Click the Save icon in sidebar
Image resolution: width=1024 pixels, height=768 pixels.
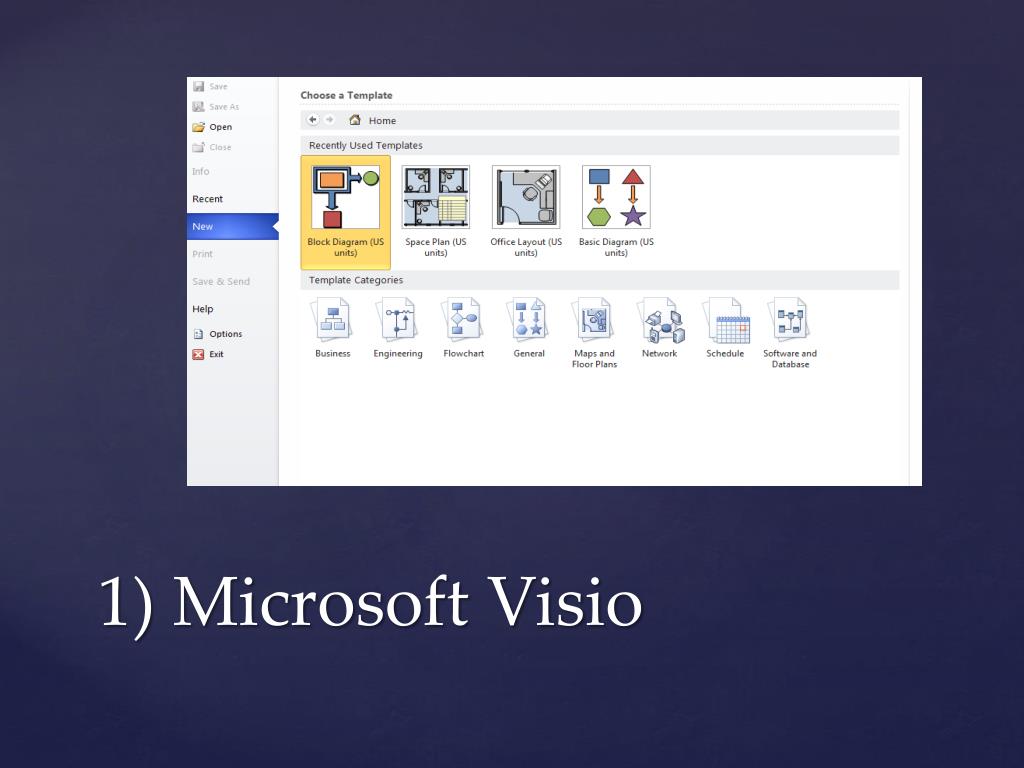coord(199,86)
